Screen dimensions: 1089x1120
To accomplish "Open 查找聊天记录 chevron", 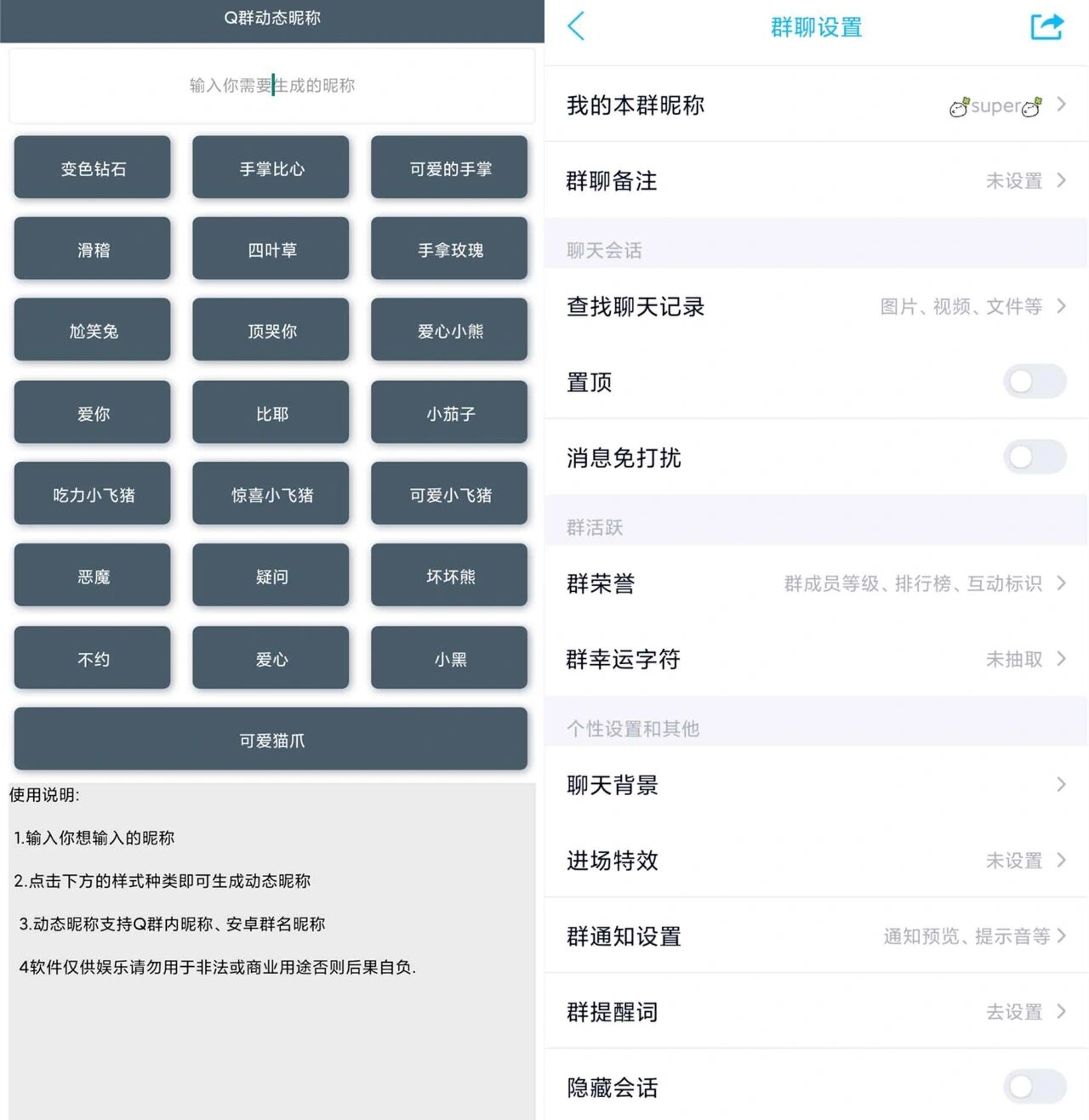I will (x=1061, y=306).
